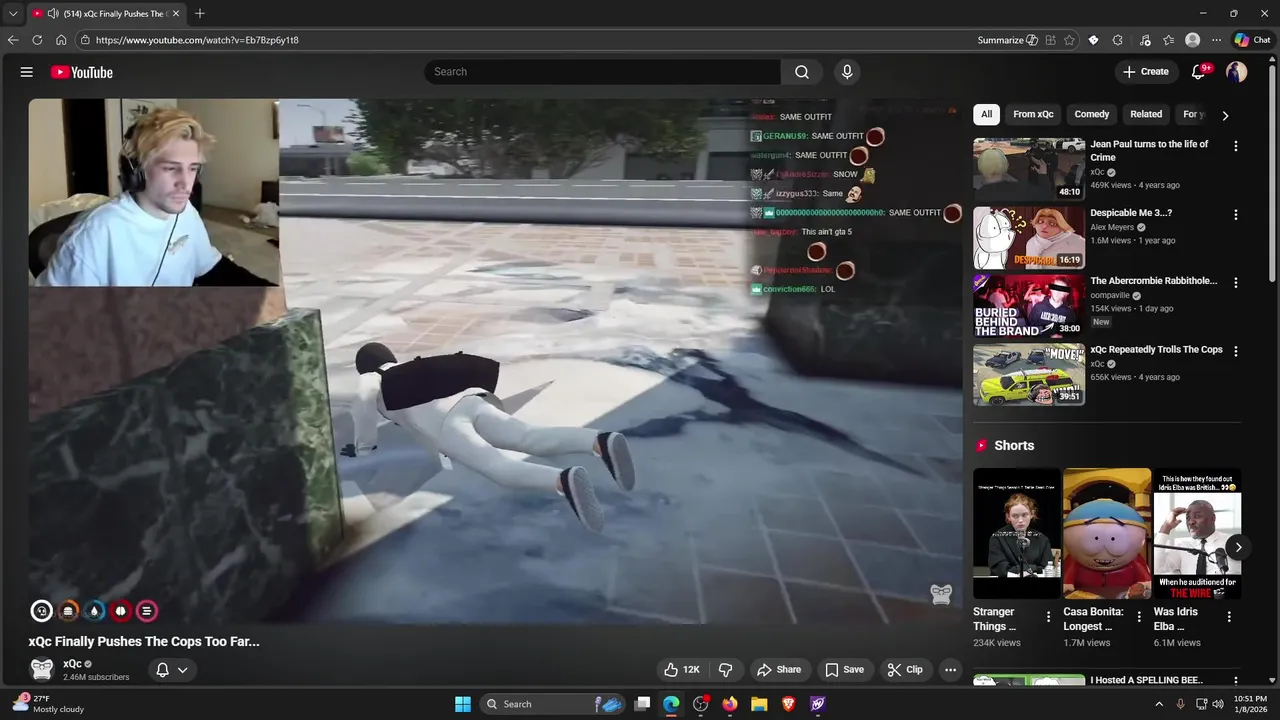Open options for xQc Repeatedly Trolls video
This screenshot has width=1280, height=720.
[1236, 352]
